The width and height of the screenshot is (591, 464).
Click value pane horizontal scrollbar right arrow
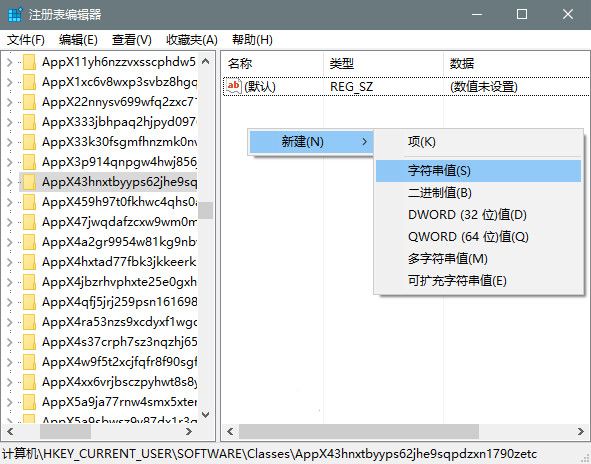tap(581, 432)
